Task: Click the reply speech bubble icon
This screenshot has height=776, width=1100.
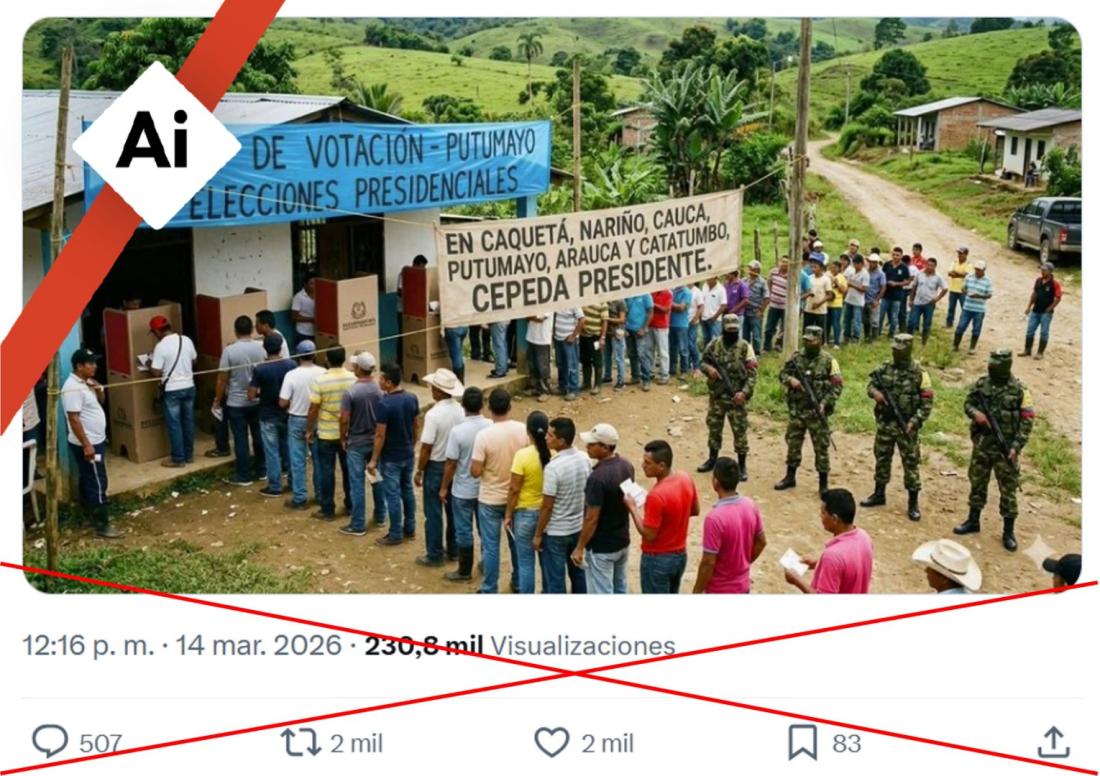Action: [x=50, y=741]
